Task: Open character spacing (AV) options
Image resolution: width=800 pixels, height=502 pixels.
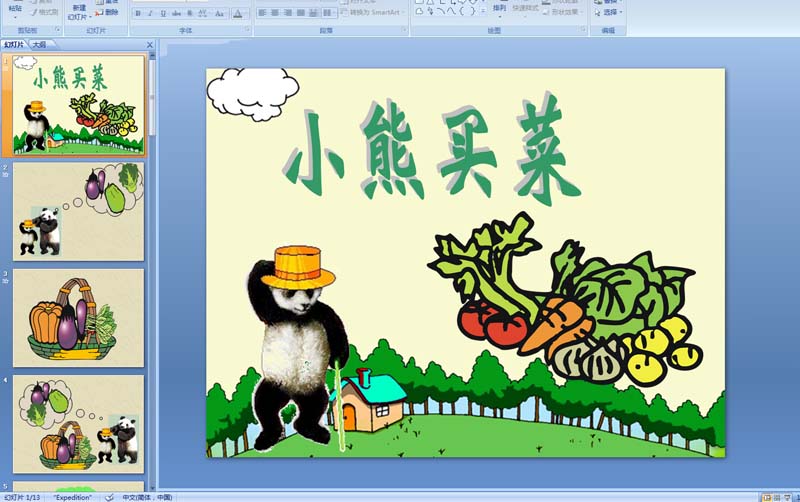Action: (203, 14)
